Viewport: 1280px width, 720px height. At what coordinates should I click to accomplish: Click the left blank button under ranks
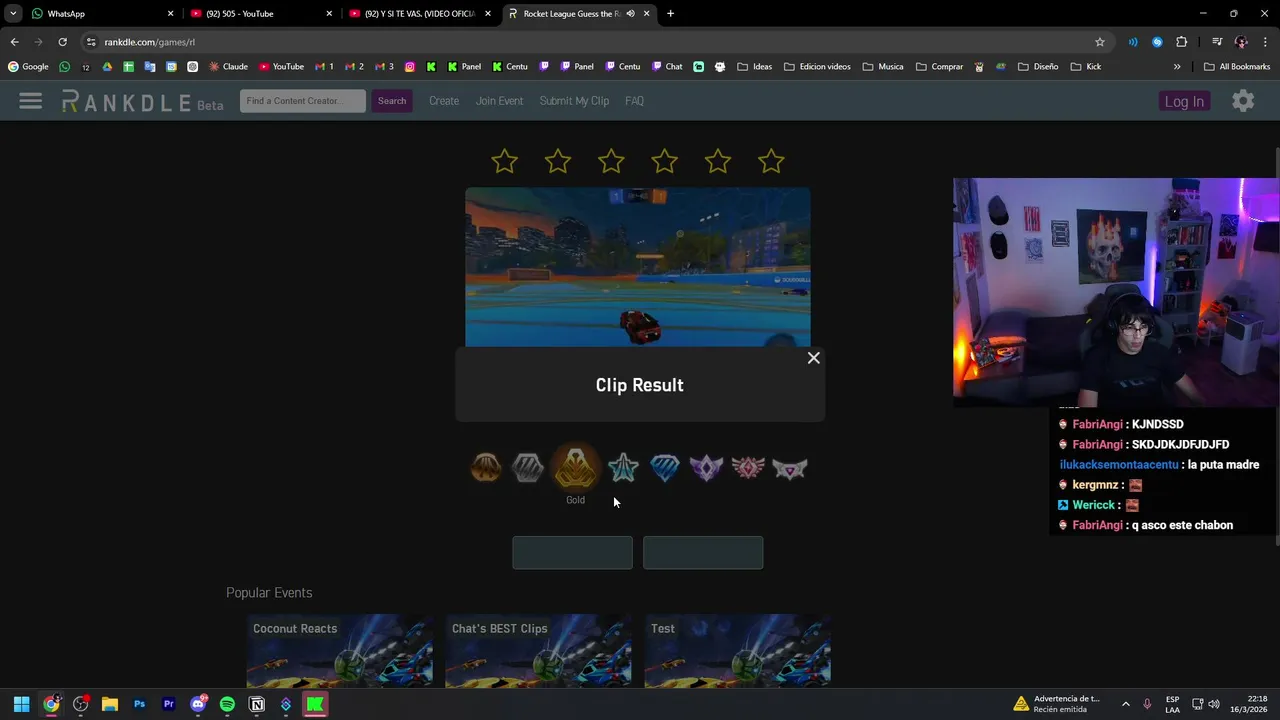click(572, 553)
